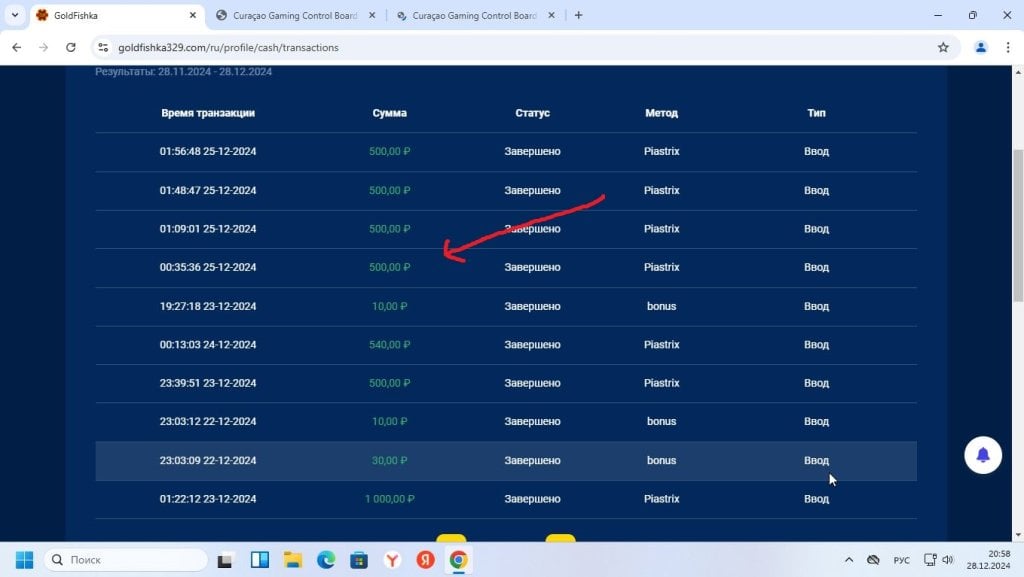Open the clock and date 28.12.2024

click(x=989, y=560)
